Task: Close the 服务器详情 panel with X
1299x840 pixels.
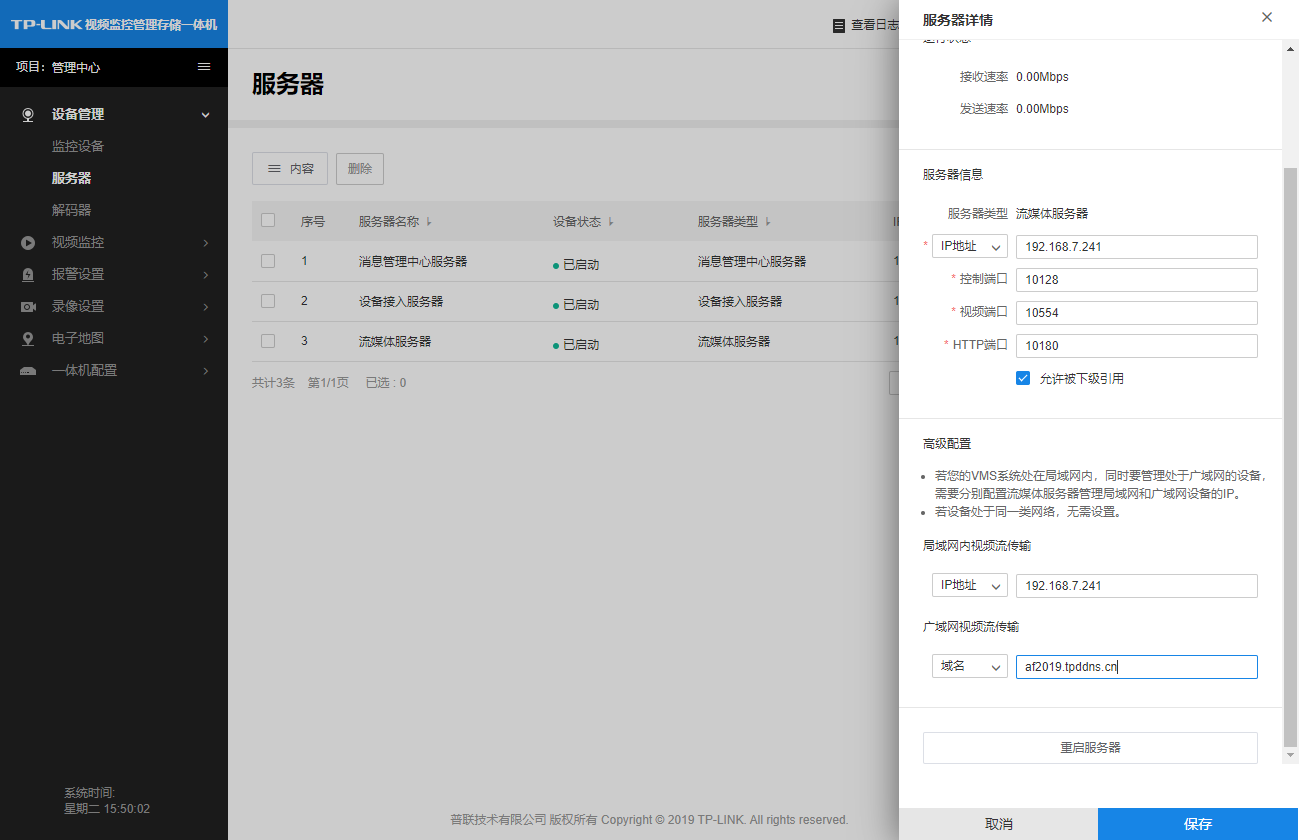Action: pos(1267,18)
